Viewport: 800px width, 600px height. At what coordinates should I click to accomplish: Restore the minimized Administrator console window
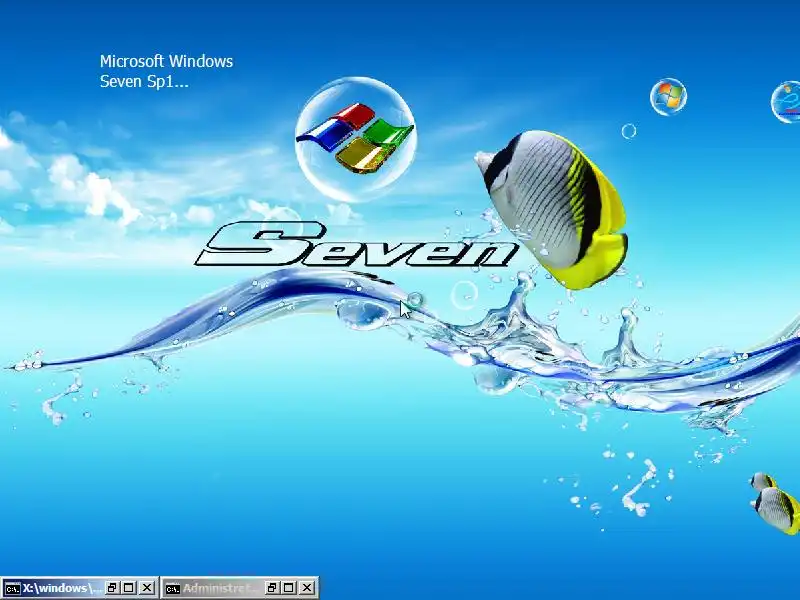pos(272,588)
